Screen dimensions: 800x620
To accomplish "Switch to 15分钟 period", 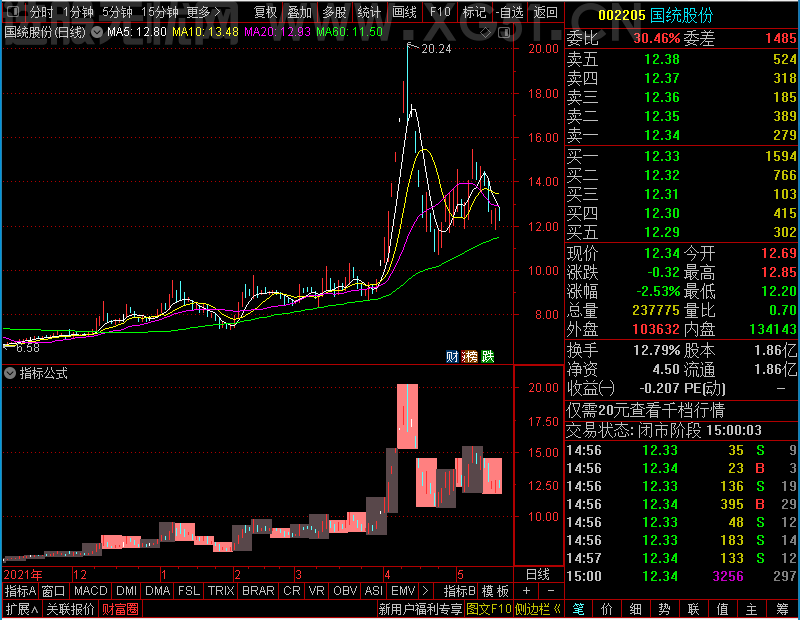I will (x=160, y=12).
